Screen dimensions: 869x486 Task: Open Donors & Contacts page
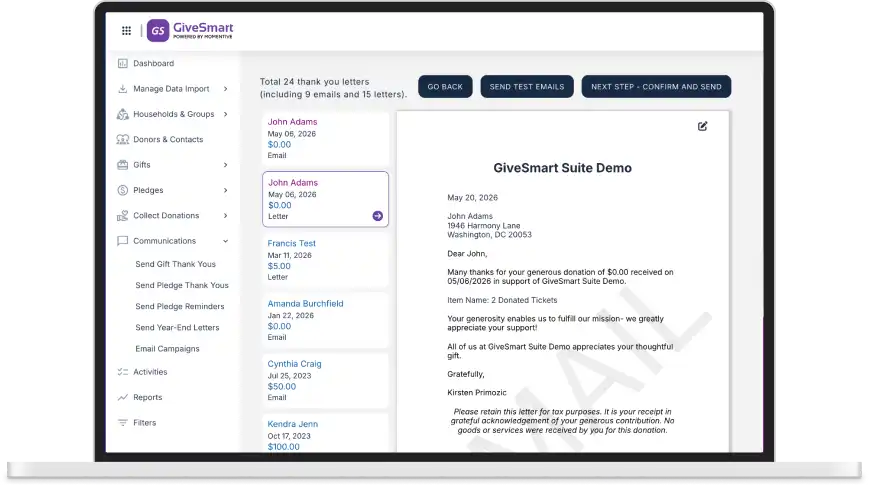[x=168, y=140]
